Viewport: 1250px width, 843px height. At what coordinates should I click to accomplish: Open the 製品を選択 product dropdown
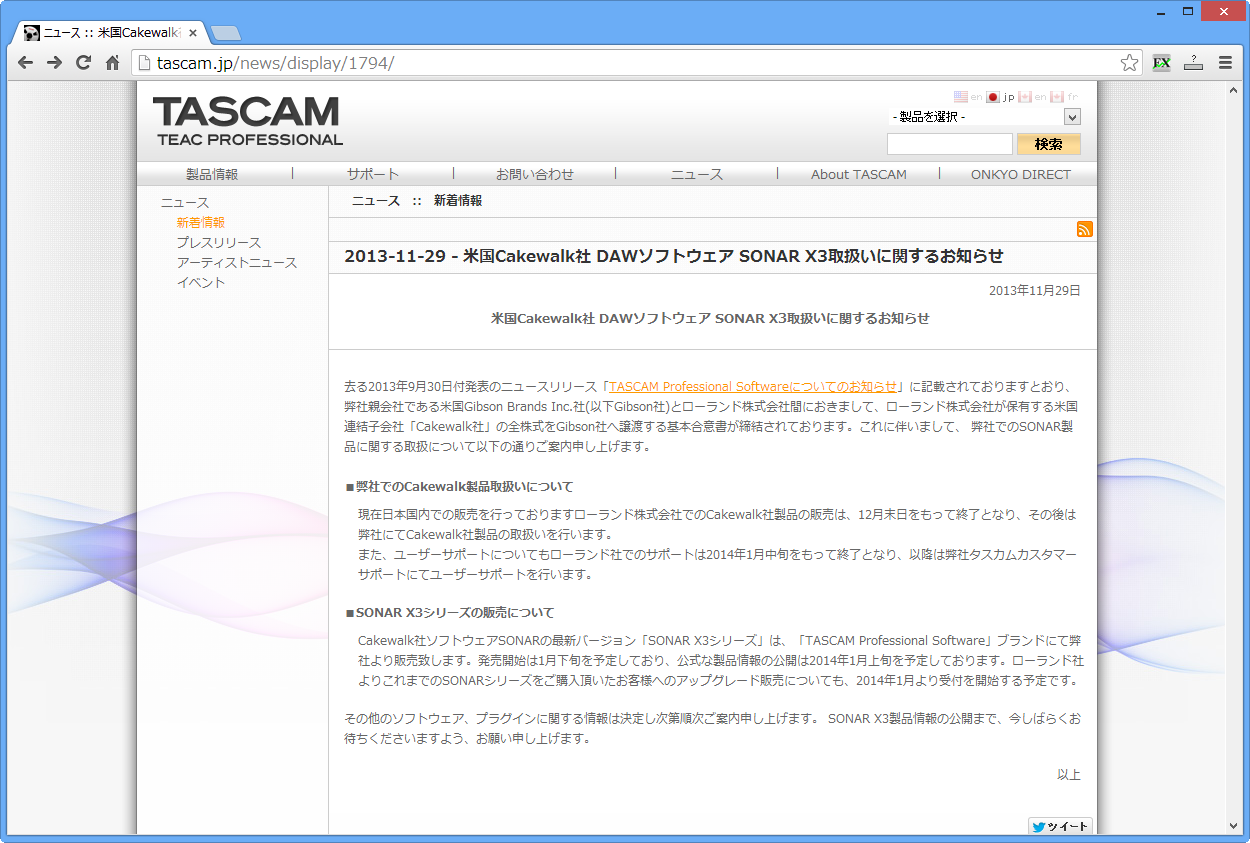(x=984, y=117)
